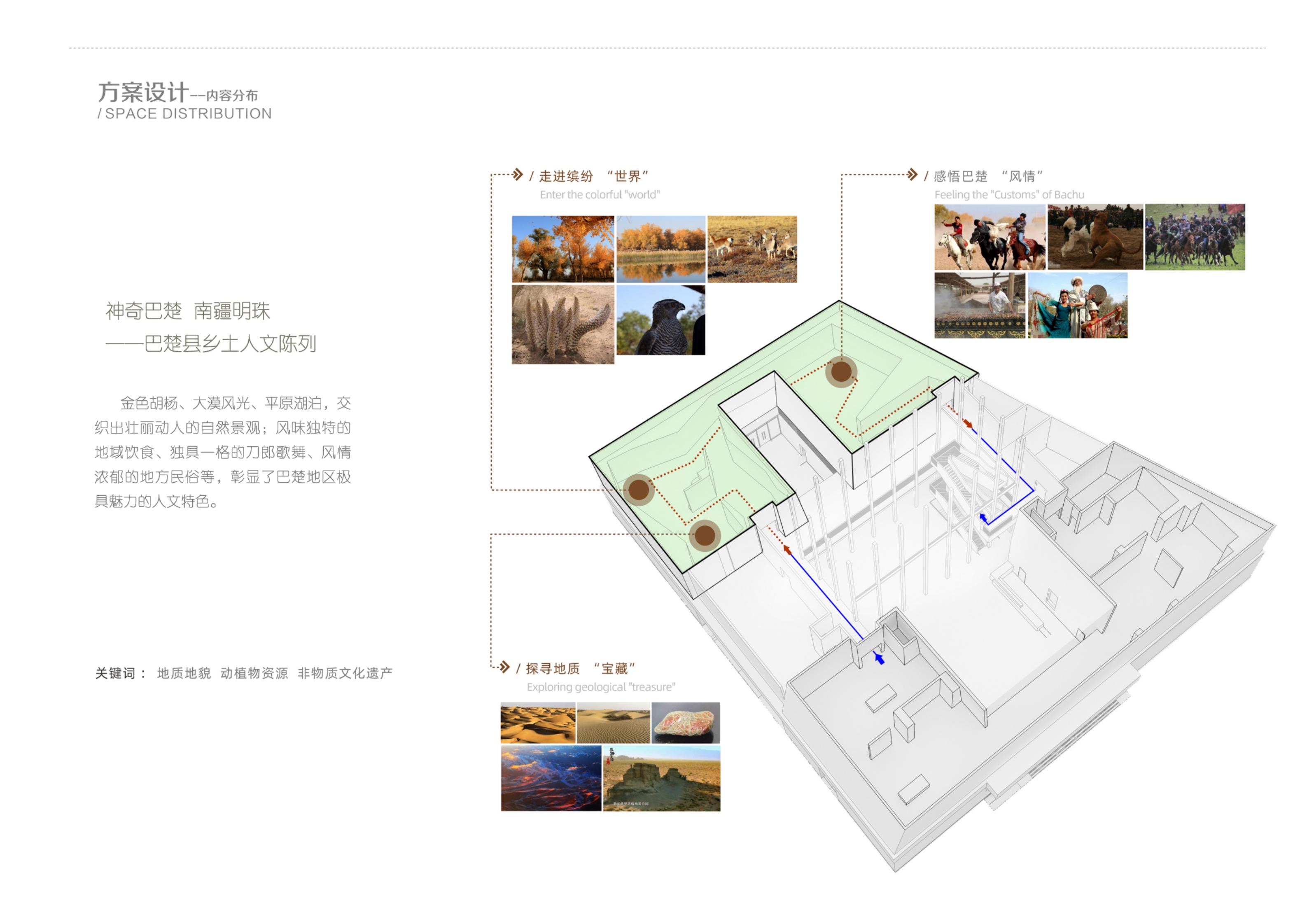
Task: Click double-chevron arrow beside 感悟巴楚 "风情" heading
Action: coord(912,174)
